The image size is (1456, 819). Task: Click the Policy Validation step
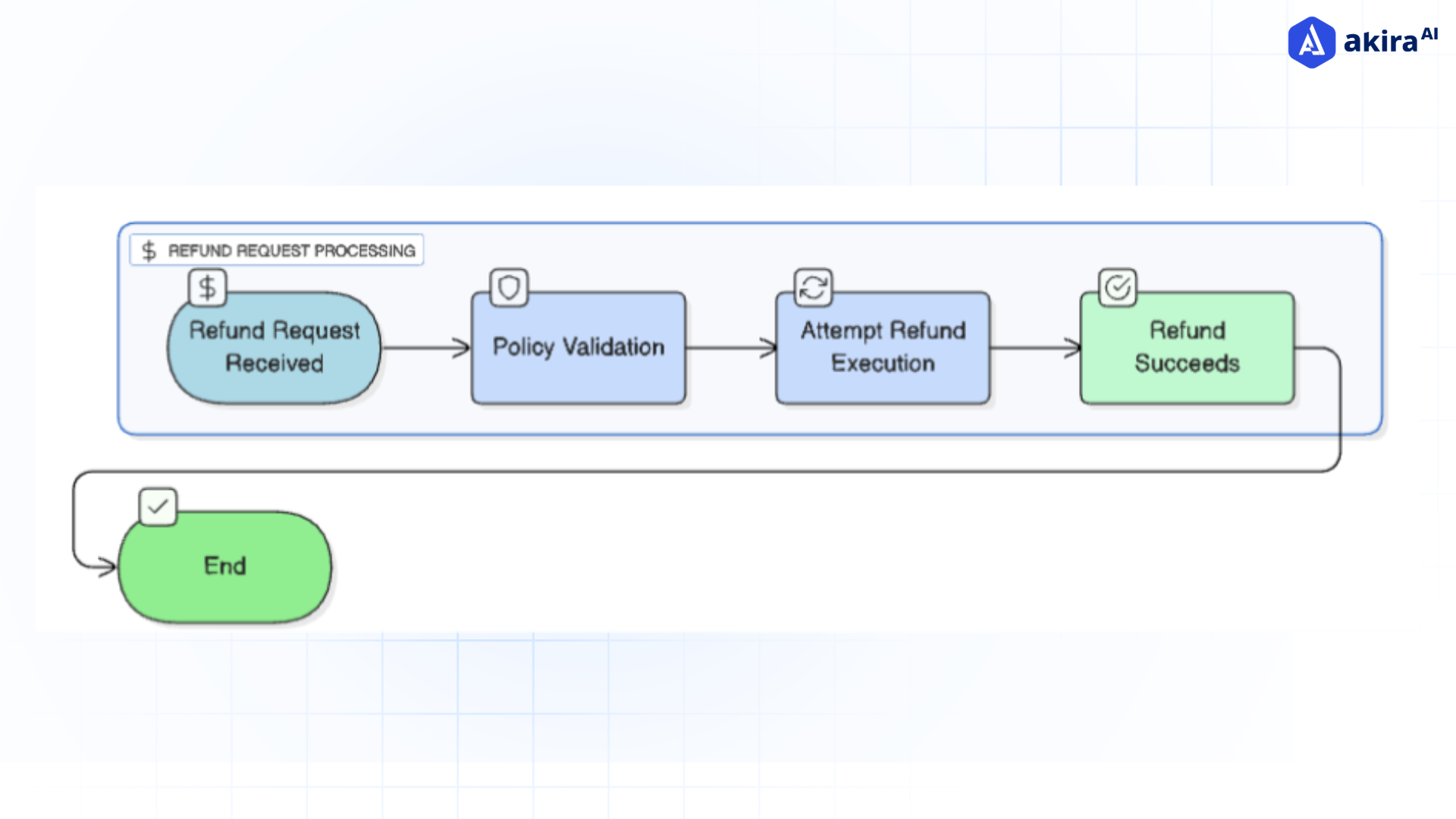tap(578, 347)
